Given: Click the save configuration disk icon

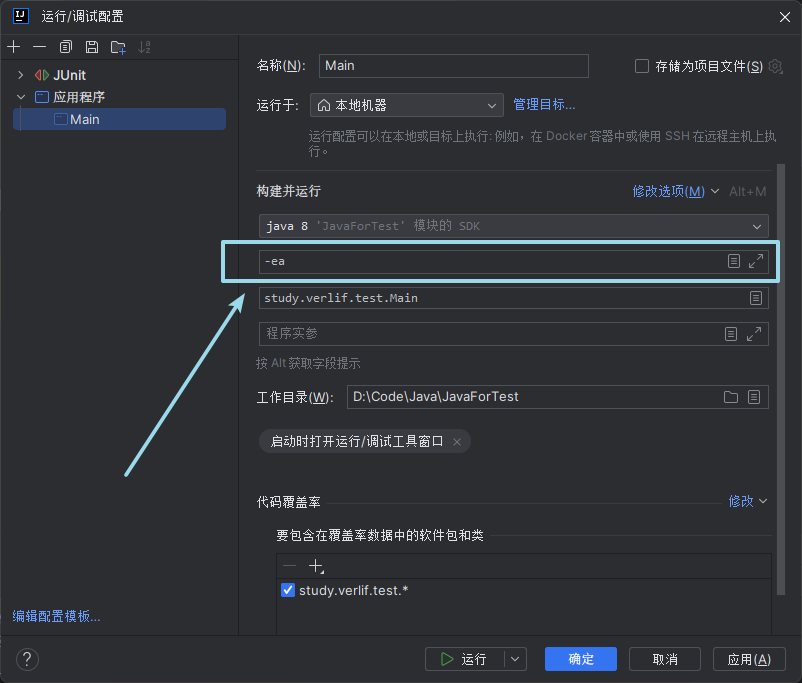Looking at the screenshot, I should (92, 47).
